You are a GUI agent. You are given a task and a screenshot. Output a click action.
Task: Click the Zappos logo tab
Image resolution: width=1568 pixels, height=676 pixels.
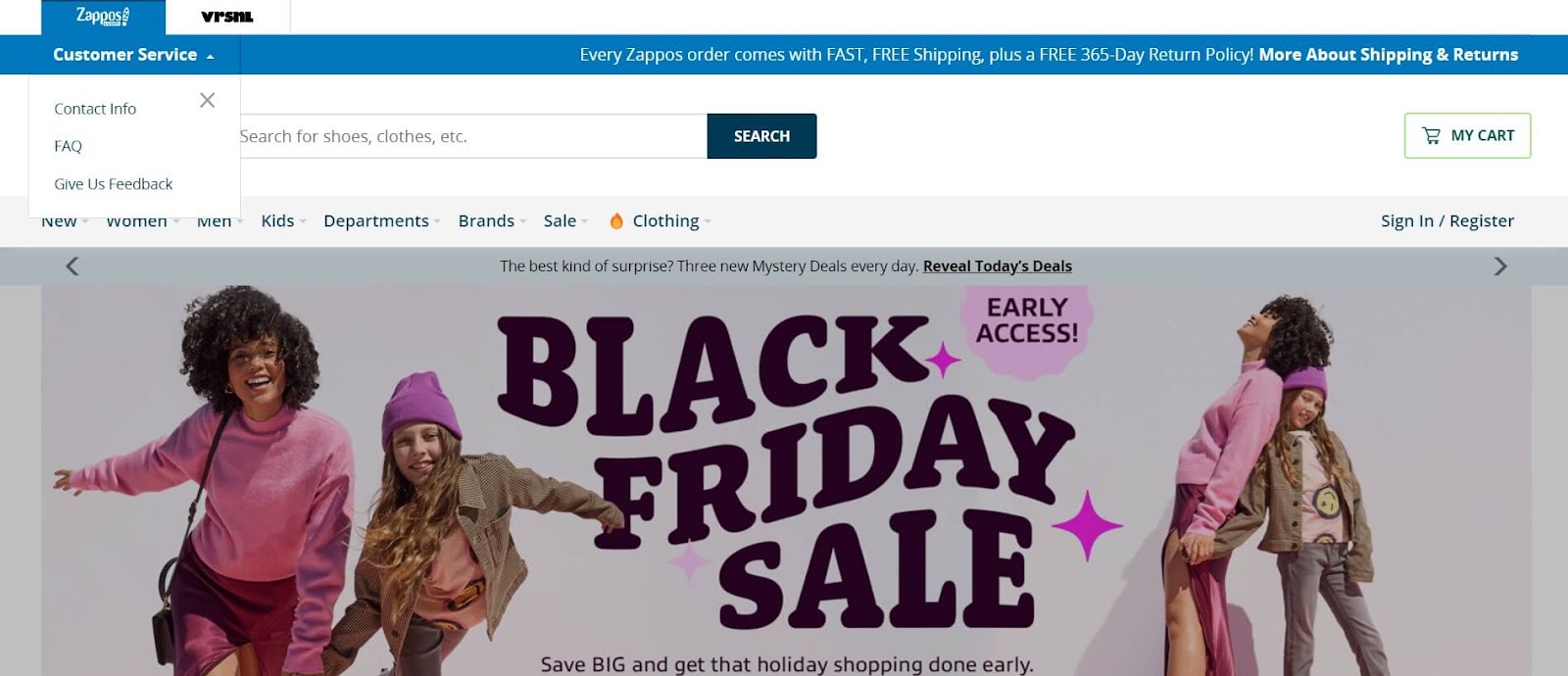click(103, 17)
